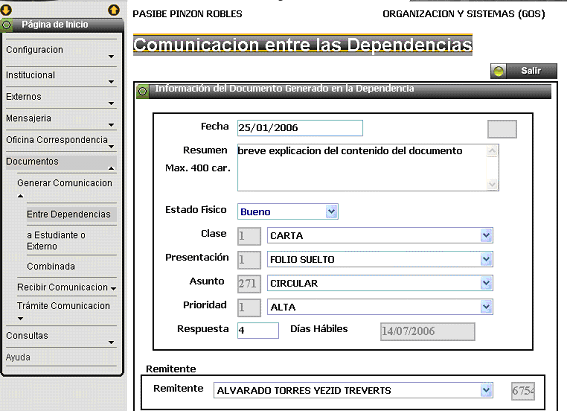This screenshot has width=567, height=411.
Task: Click the orange up-arrow icon at the top of the sidebar
Action: pyautogui.click(x=114, y=10)
